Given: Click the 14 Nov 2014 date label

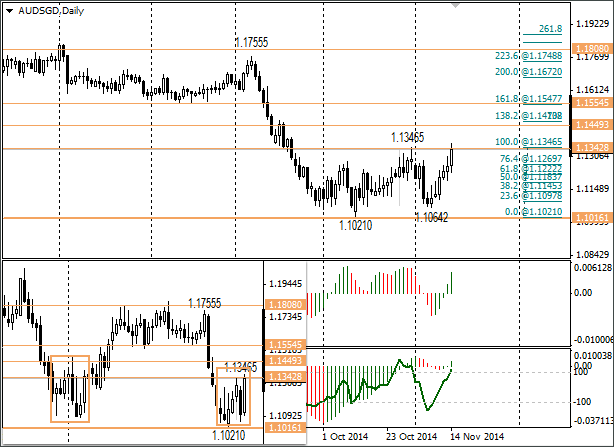Looking at the screenshot, I should pos(476,436).
